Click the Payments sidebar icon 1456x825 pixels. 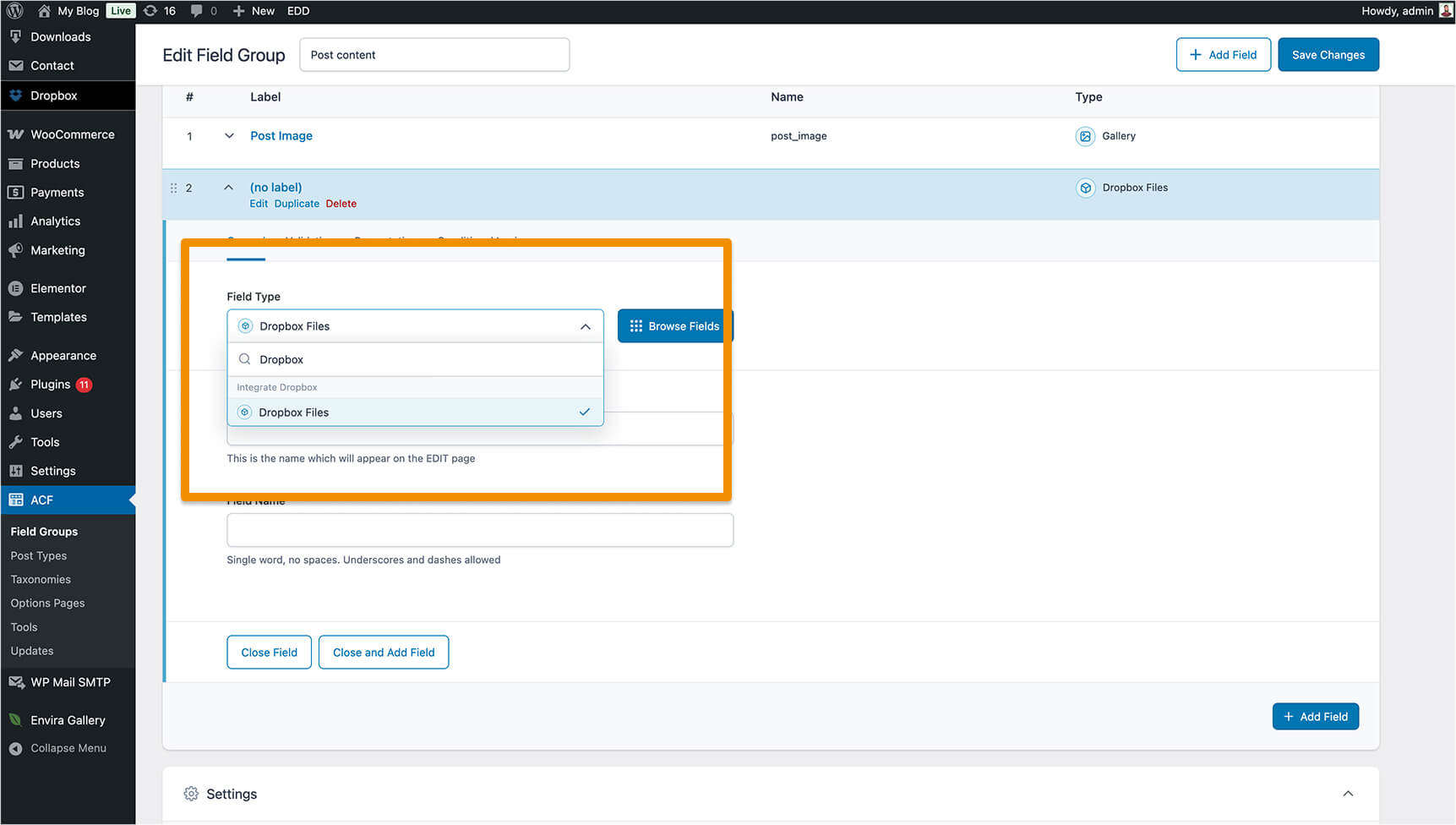point(15,192)
